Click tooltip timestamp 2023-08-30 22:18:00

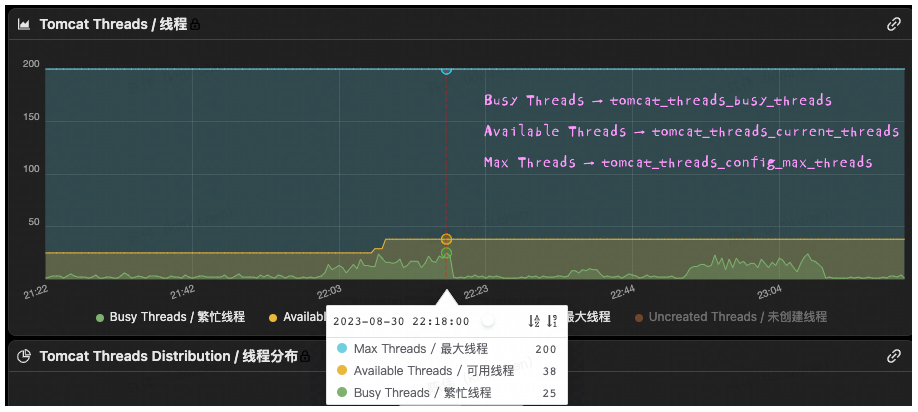point(401,321)
